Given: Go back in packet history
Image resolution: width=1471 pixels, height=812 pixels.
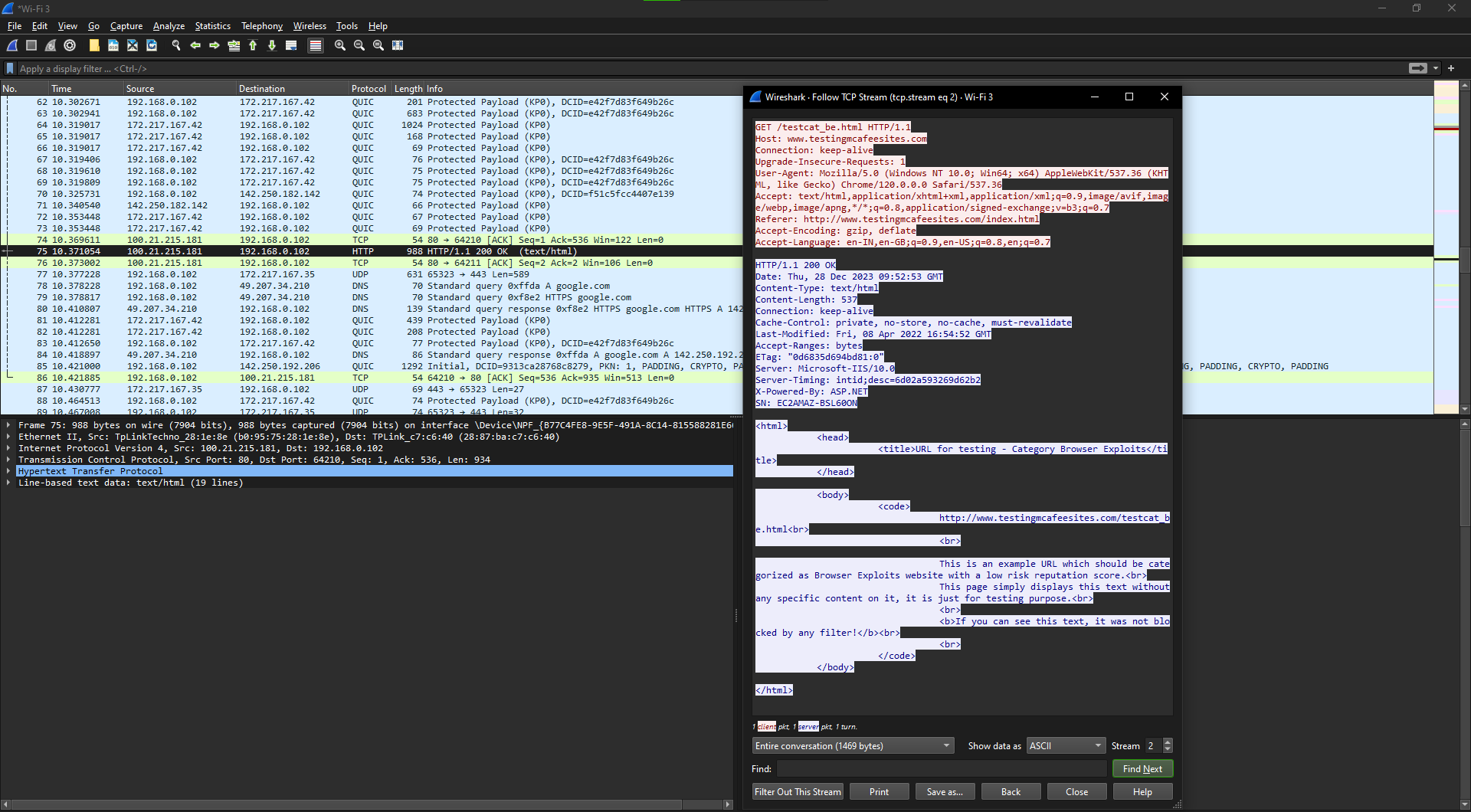Looking at the screenshot, I should coord(195,45).
